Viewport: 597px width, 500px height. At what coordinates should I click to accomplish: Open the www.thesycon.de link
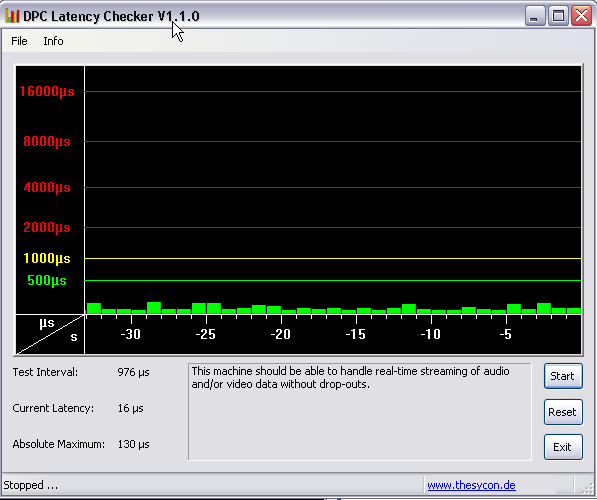471,485
